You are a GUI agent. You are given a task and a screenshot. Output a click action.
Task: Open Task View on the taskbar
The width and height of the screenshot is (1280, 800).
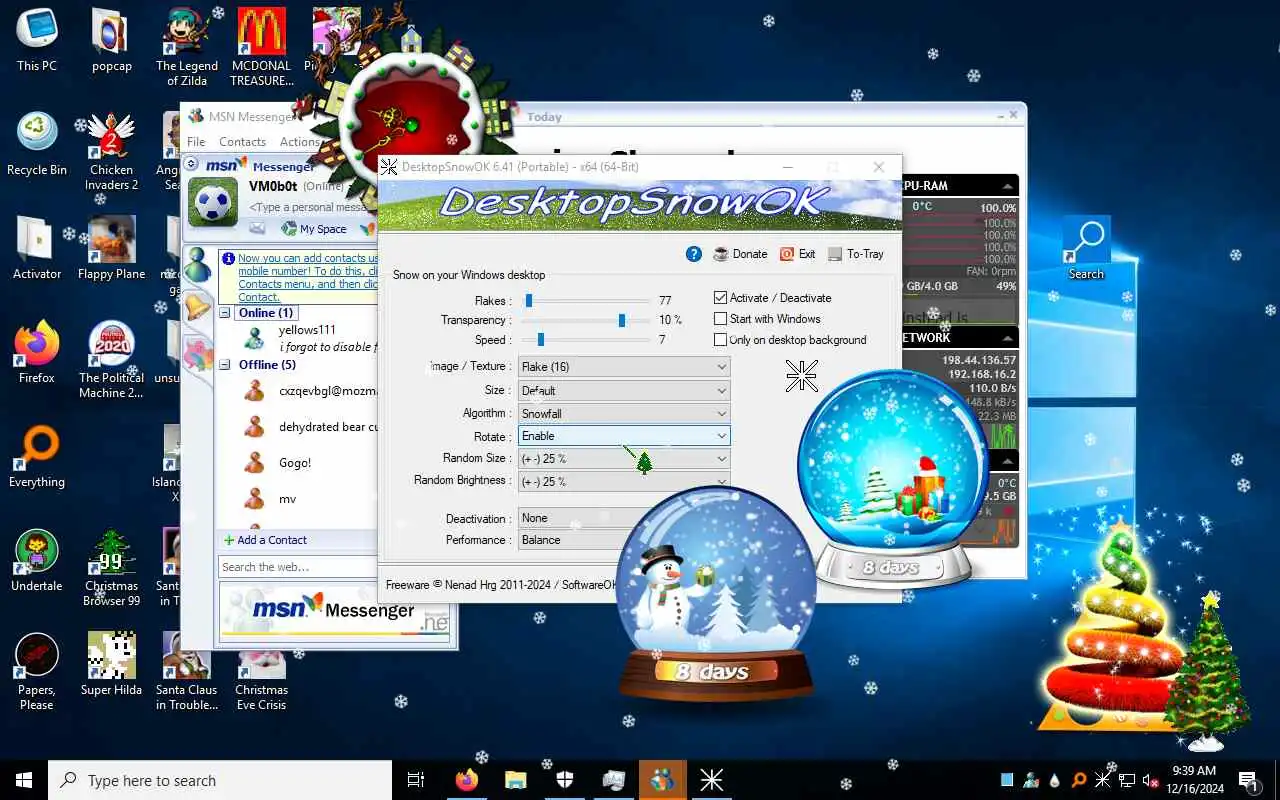416,780
